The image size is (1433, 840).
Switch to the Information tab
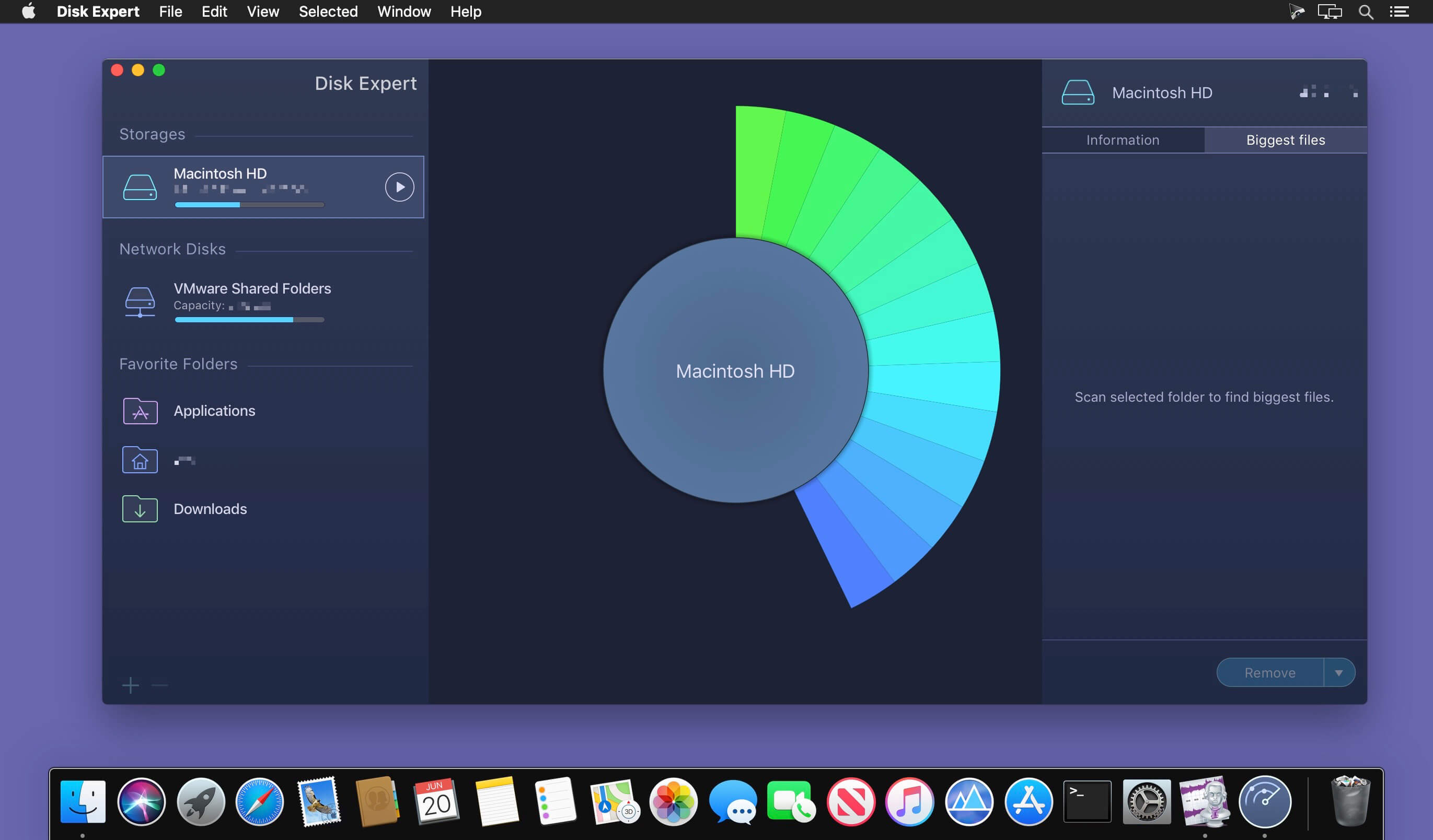coord(1123,140)
